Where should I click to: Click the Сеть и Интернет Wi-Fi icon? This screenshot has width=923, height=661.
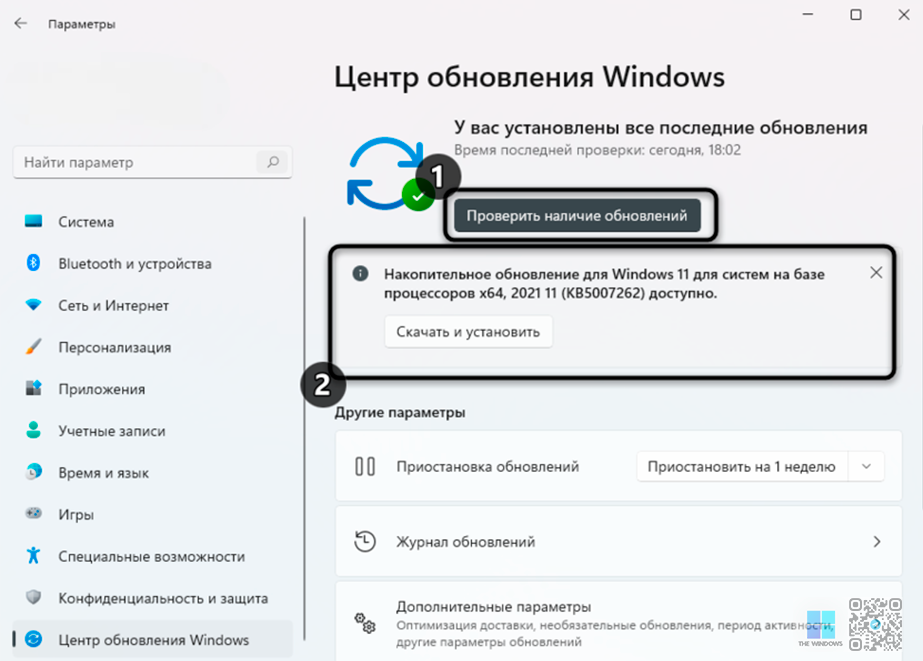34,305
